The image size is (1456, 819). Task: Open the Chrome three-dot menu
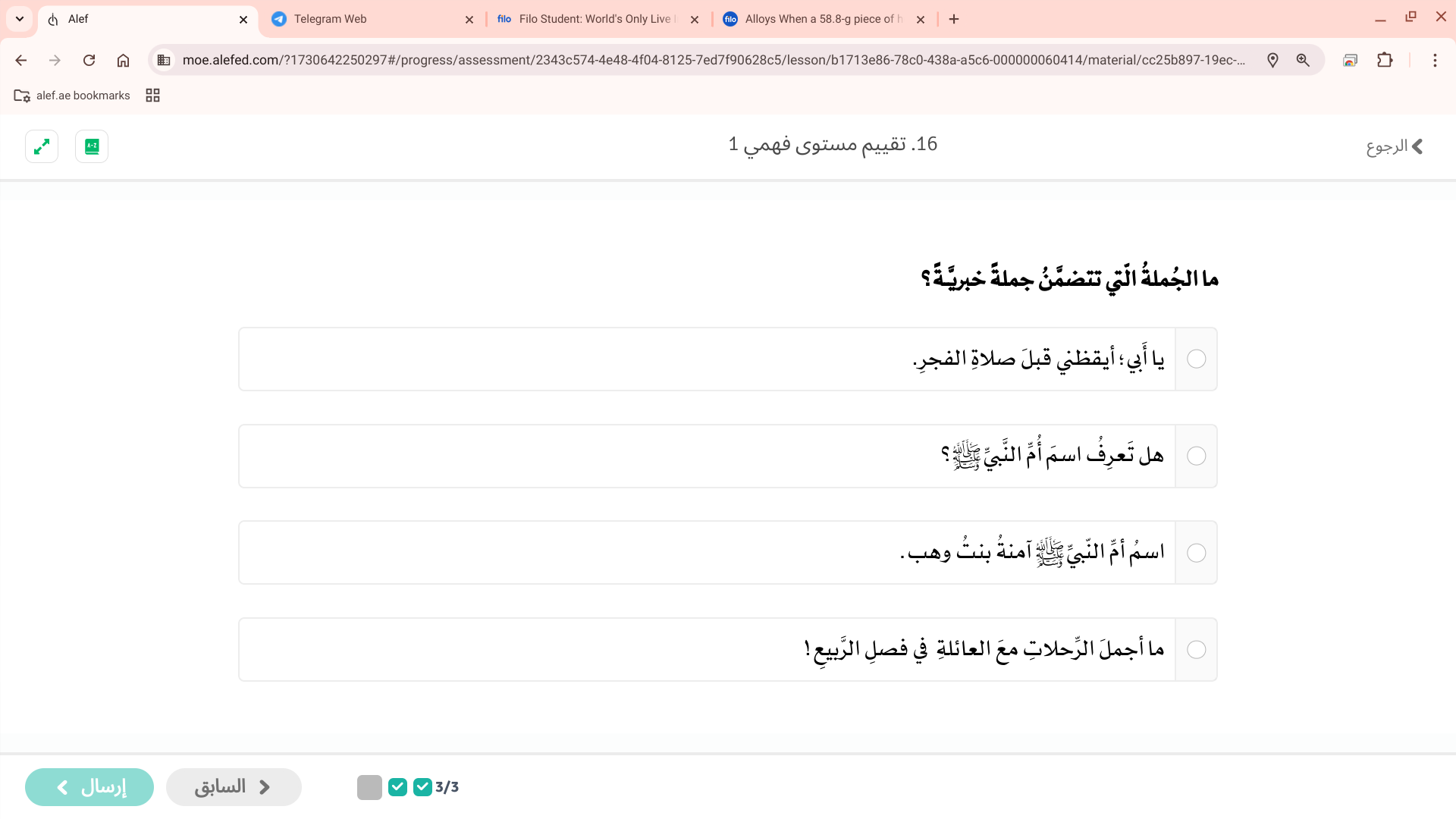(x=1434, y=60)
